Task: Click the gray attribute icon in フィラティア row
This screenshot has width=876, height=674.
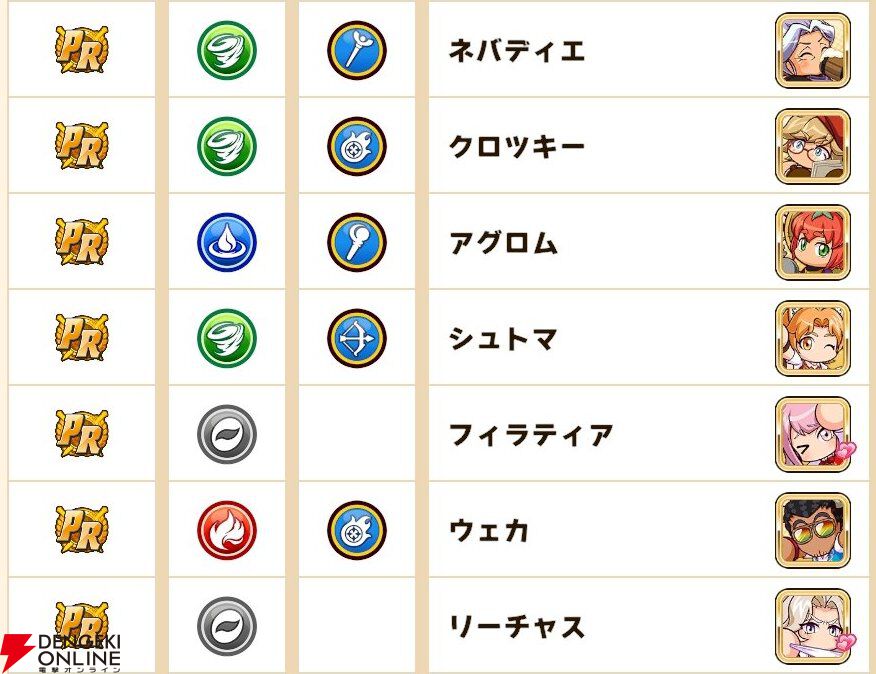Action: pos(227,434)
